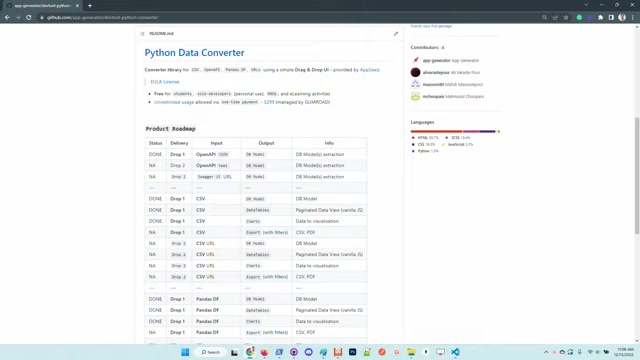
Task: Click the red HTML segment of language bar
Action: (436, 131)
